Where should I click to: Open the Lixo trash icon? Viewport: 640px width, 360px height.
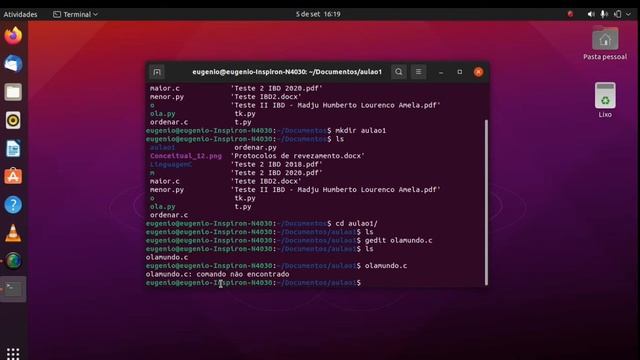(605, 100)
